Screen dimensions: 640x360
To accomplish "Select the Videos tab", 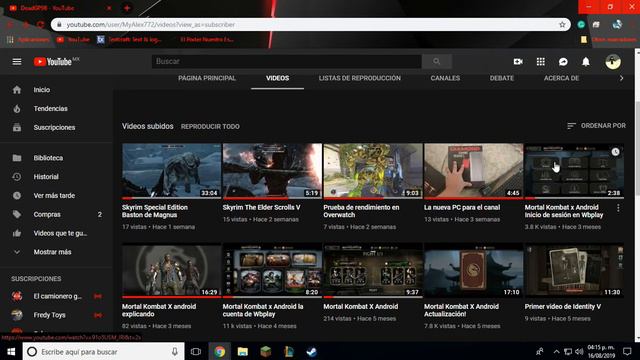I will 278,78.
